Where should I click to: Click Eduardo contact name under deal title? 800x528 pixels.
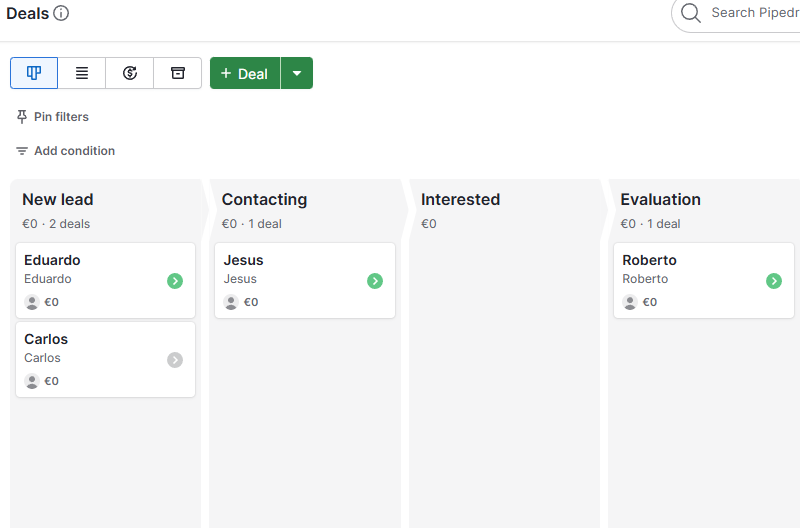click(47, 279)
